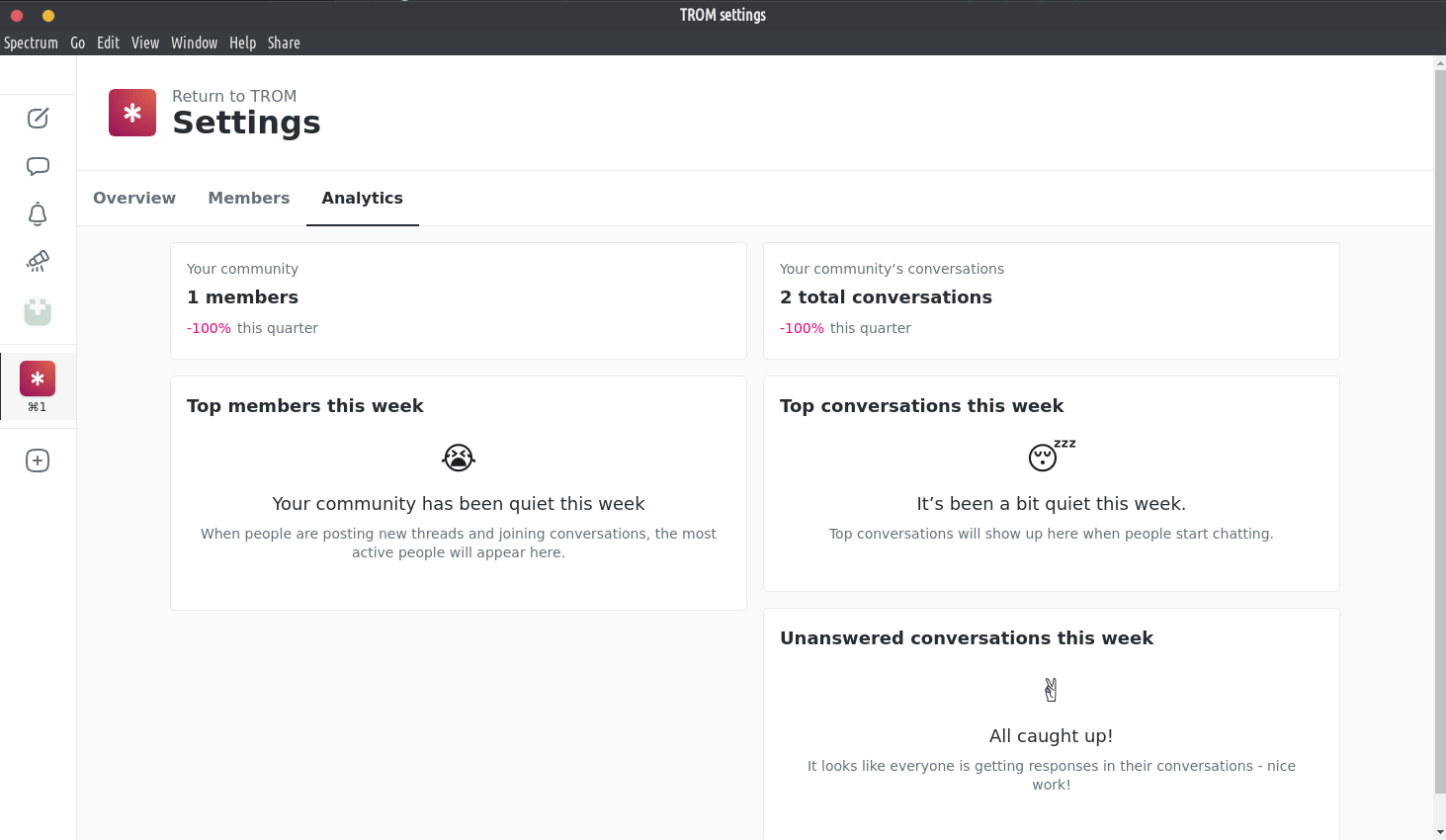Open the View menu
The image size is (1446, 840).
click(x=145, y=42)
